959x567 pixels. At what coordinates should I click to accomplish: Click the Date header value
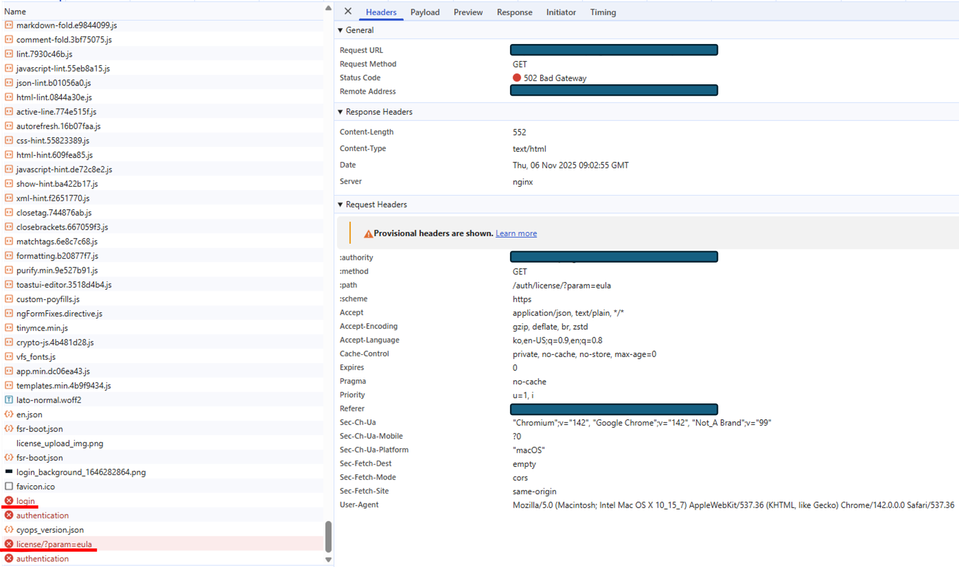coord(571,165)
